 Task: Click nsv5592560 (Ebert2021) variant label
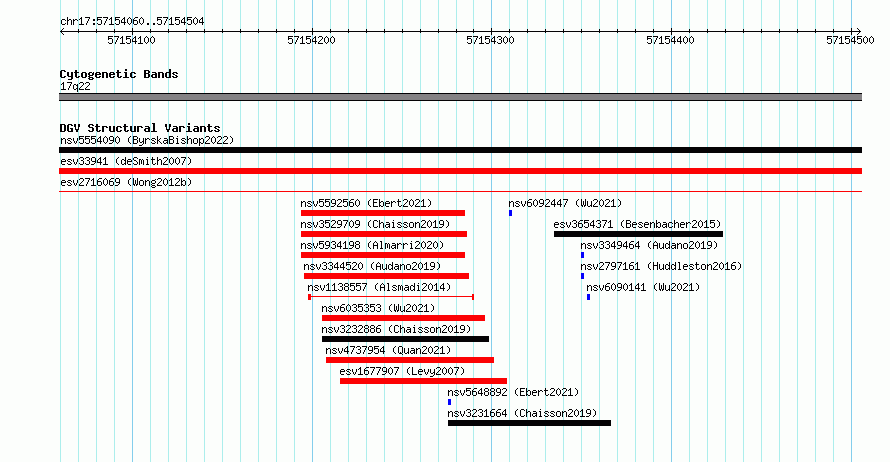(366, 203)
